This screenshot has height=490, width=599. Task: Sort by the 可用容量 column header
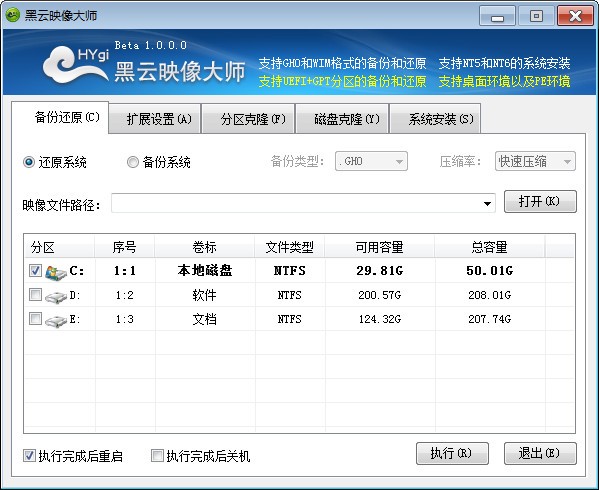[x=379, y=247]
